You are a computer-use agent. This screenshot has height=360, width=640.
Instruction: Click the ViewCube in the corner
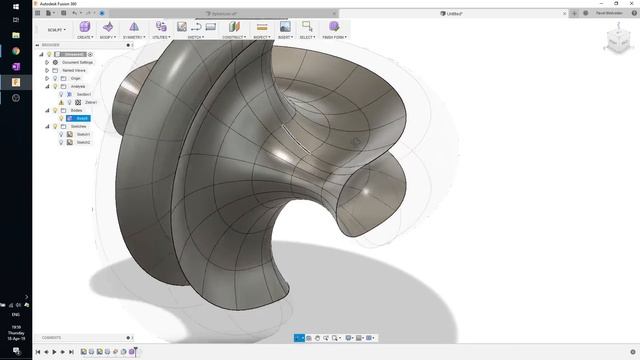[618, 40]
